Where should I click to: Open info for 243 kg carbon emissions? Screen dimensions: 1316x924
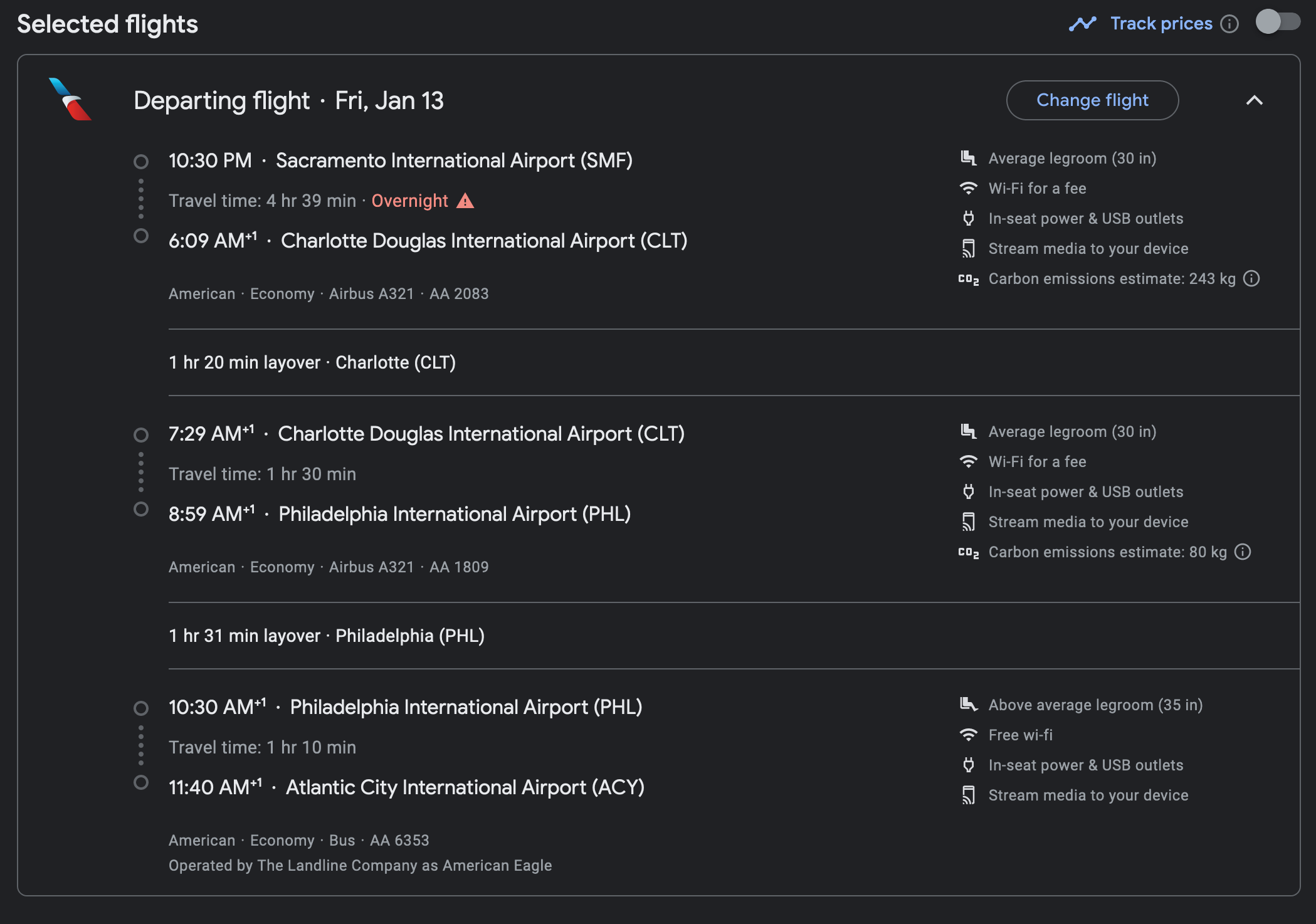1251,278
